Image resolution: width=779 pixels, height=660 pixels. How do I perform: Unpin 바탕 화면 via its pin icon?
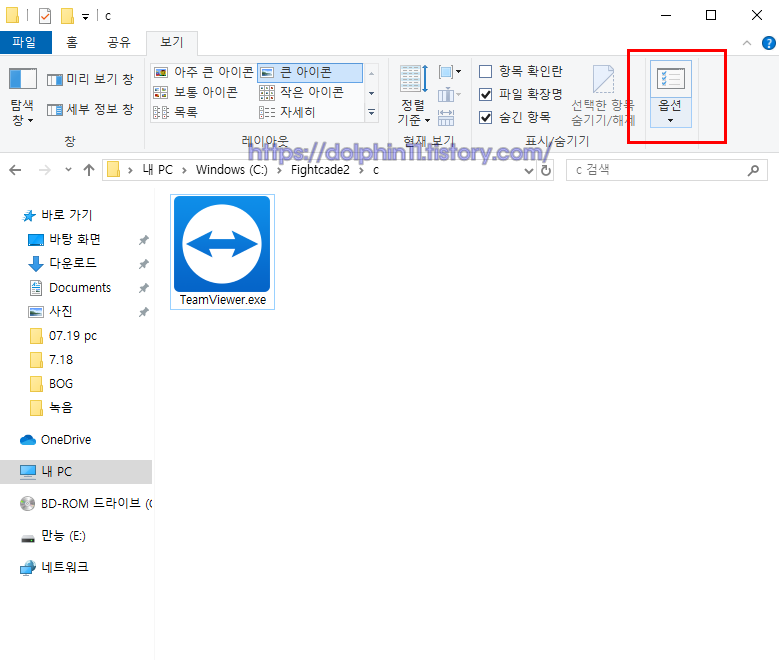click(144, 241)
